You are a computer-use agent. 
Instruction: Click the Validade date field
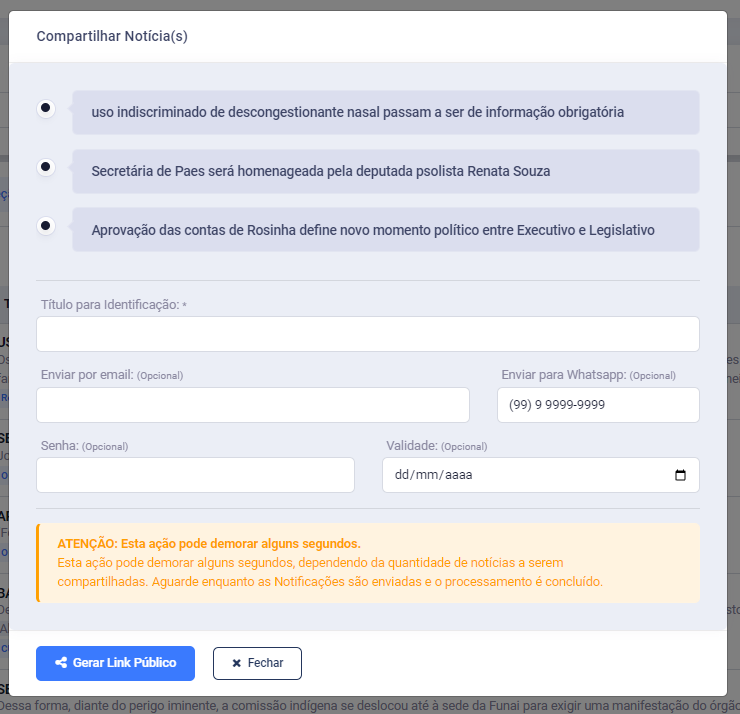coord(541,475)
